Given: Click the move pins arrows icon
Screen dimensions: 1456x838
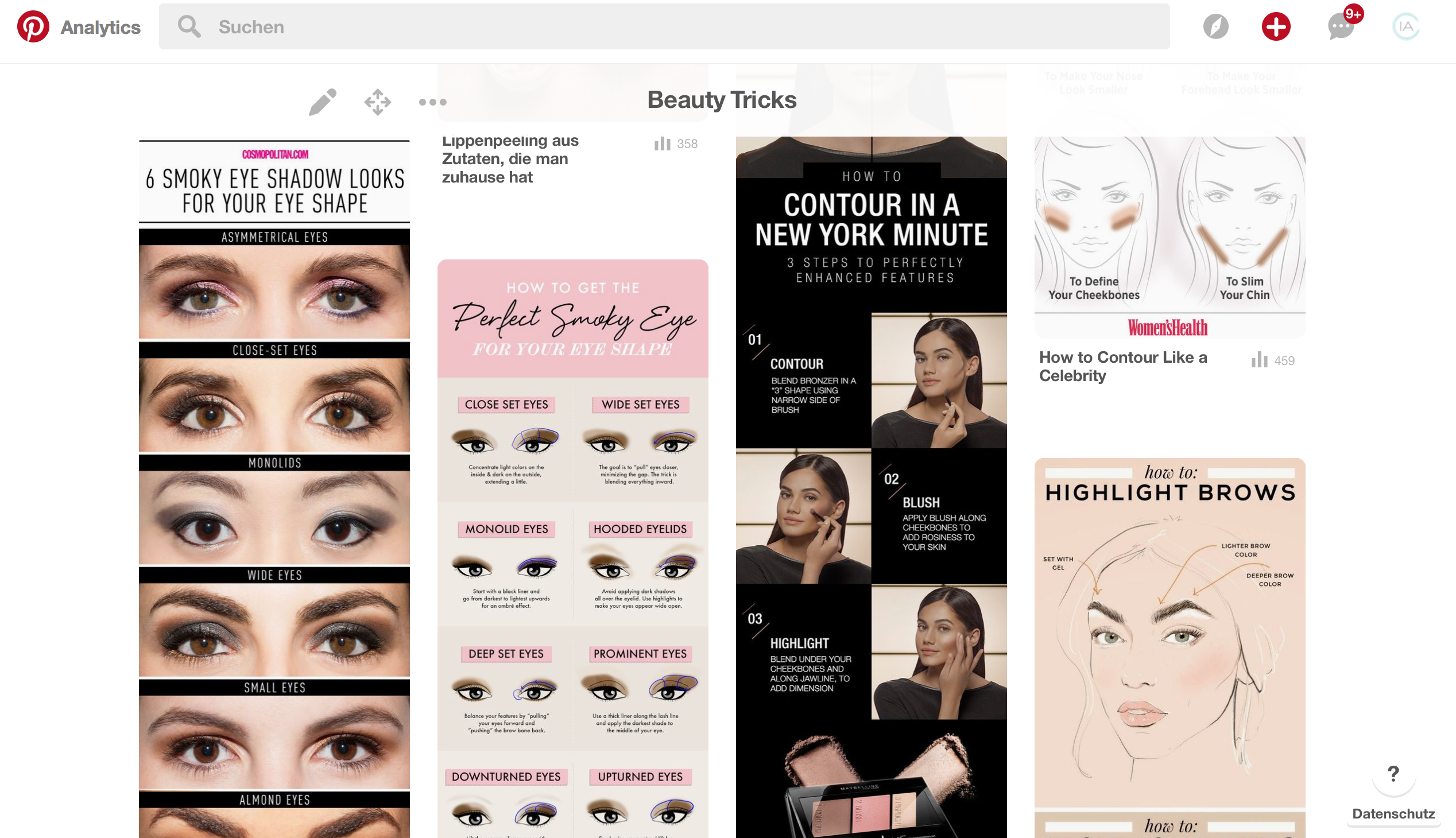Looking at the screenshot, I should (x=378, y=102).
